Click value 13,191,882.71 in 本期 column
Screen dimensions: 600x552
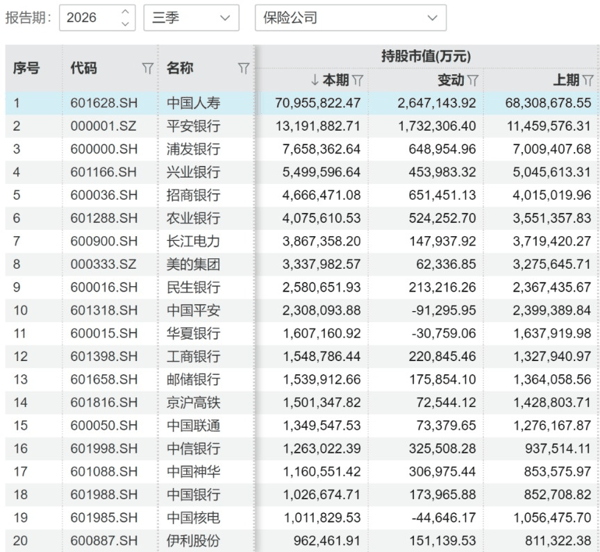(318, 126)
